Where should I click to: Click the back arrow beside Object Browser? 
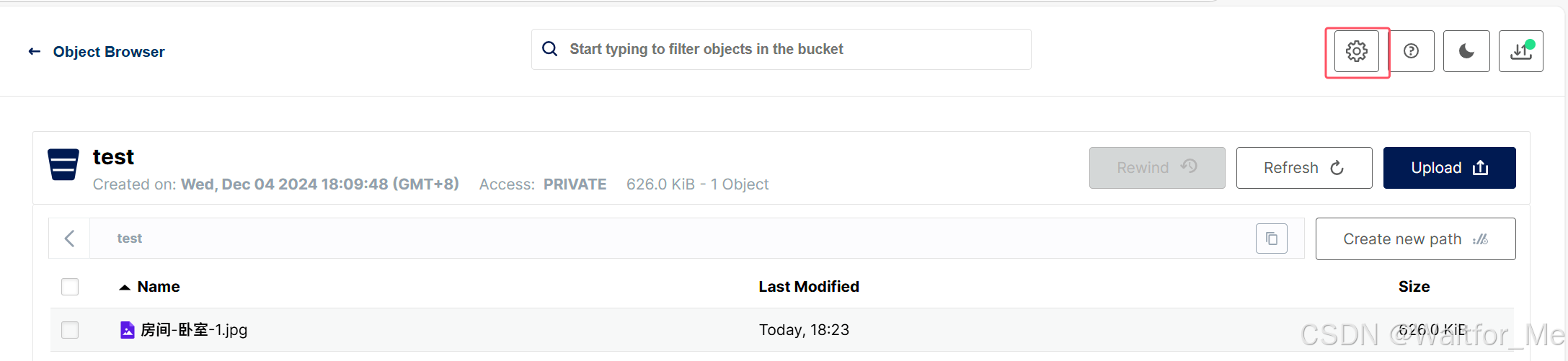point(34,51)
